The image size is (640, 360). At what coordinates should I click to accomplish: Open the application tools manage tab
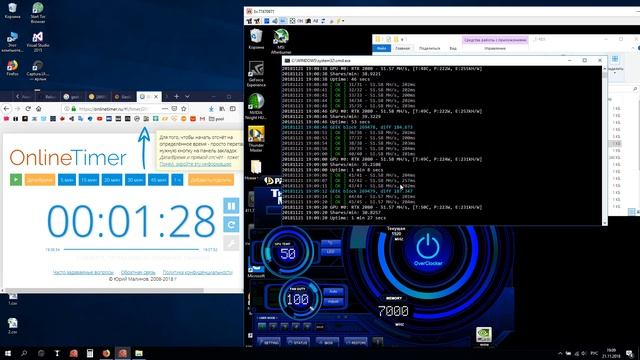click(x=495, y=48)
